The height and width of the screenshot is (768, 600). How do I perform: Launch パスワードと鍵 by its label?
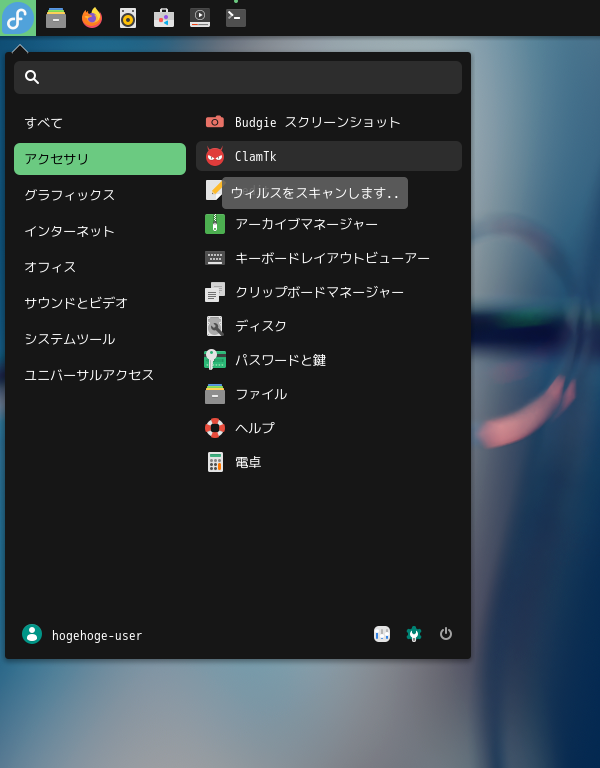tap(280, 360)
